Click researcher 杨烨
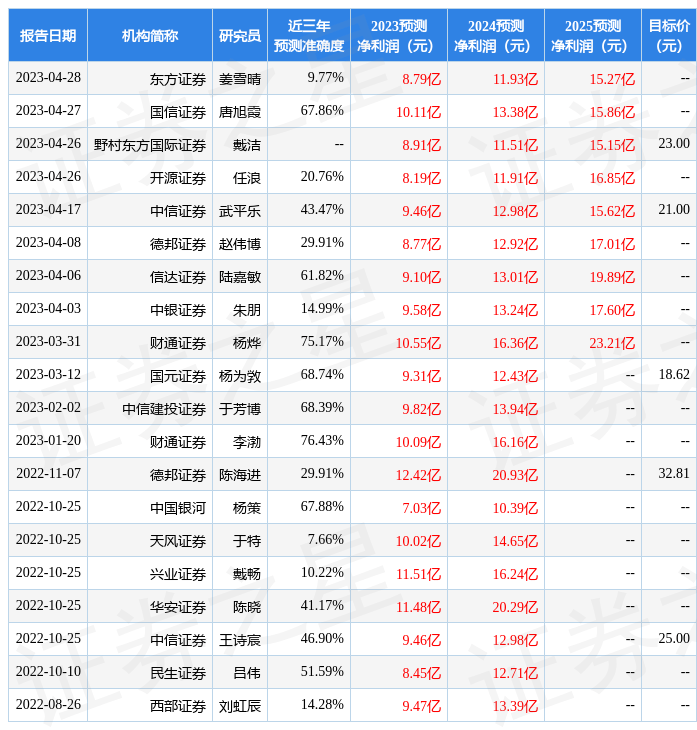Screen dimensions: 697x730 [246, 343]
